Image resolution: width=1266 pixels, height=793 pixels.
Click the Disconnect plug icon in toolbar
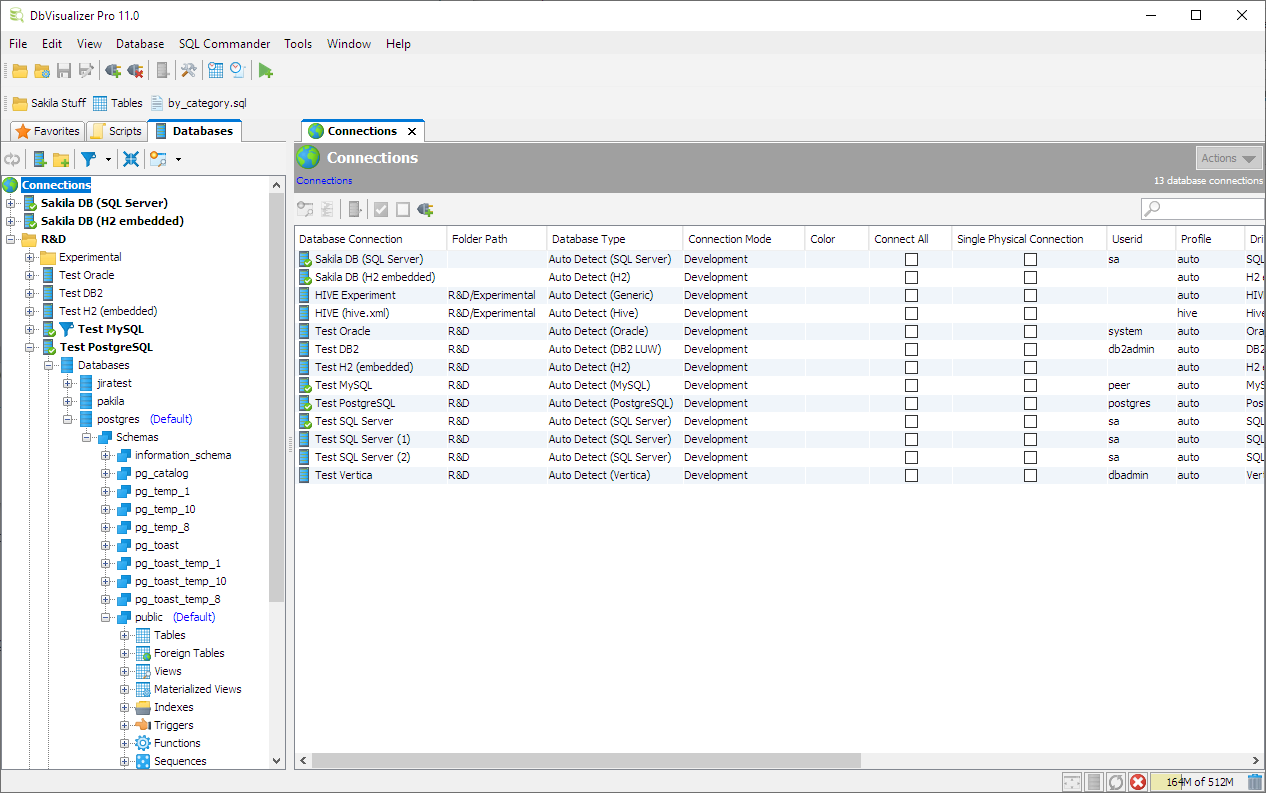[x=137, y=70]
